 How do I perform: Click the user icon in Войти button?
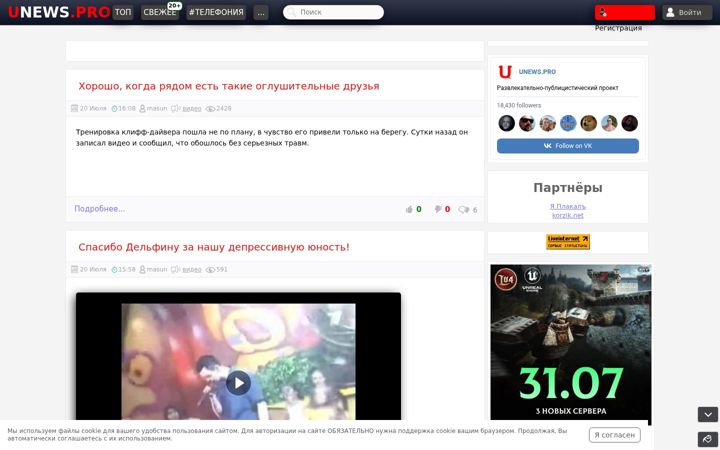tap(670, 12)
